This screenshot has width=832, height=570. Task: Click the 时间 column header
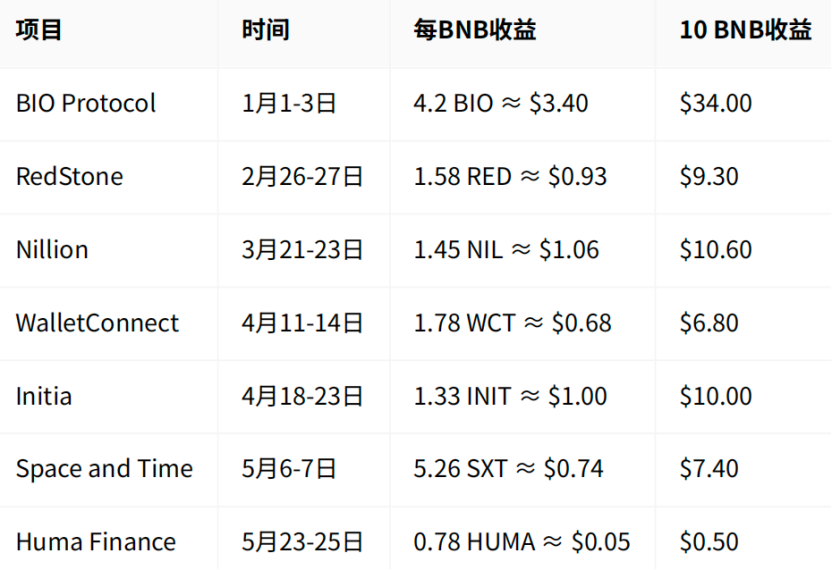tap(266, 30)
